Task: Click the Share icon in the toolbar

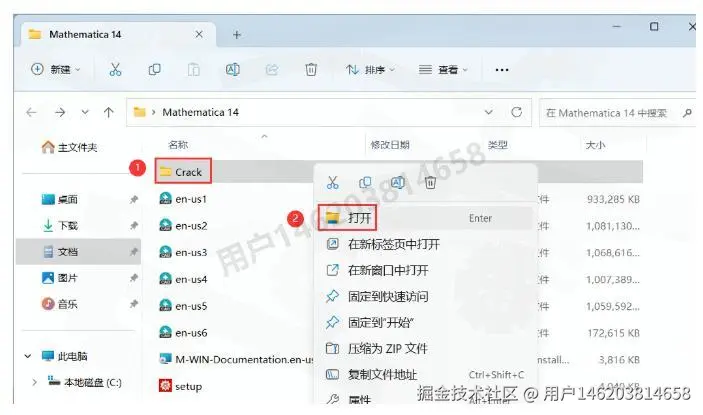Action: pyautogui.click(x=272, y=69)
